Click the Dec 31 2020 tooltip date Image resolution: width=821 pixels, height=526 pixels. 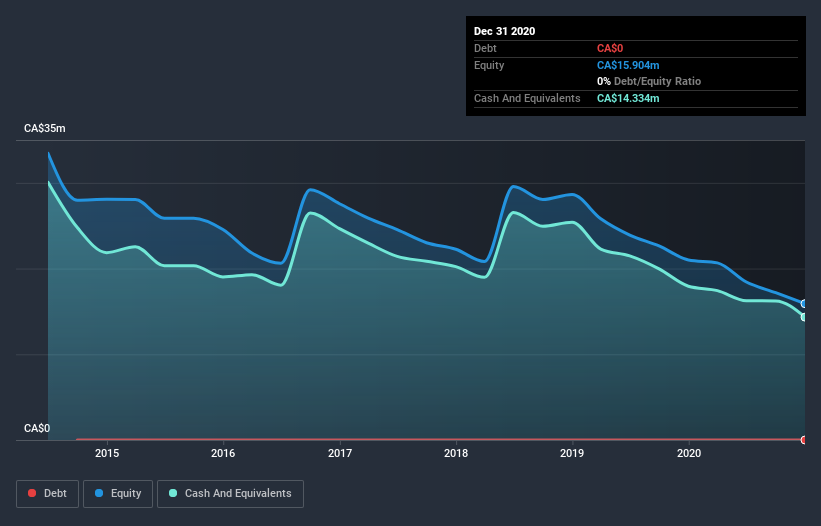tap(504, 31)
